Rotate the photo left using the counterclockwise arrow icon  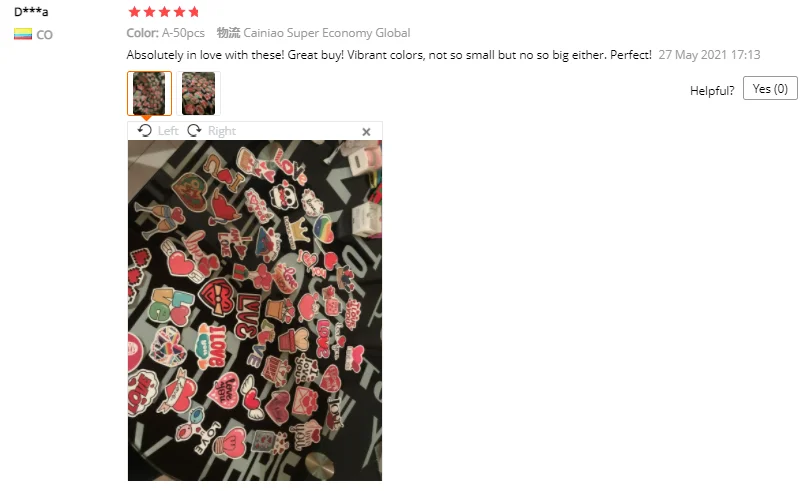pyautogui.click(x=144, y=131)
